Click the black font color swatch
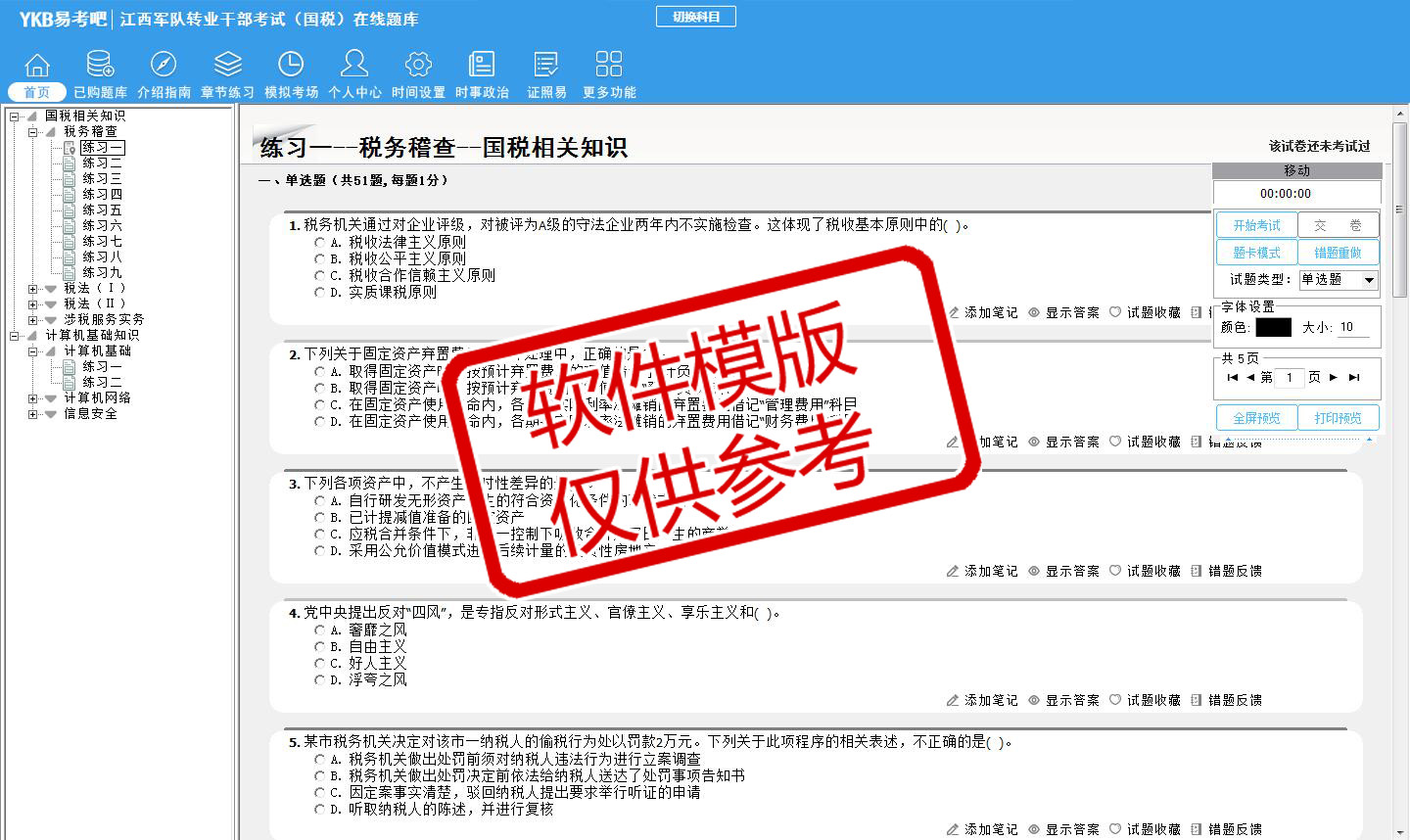1410x840 pixels. [x=1273, y=328]
